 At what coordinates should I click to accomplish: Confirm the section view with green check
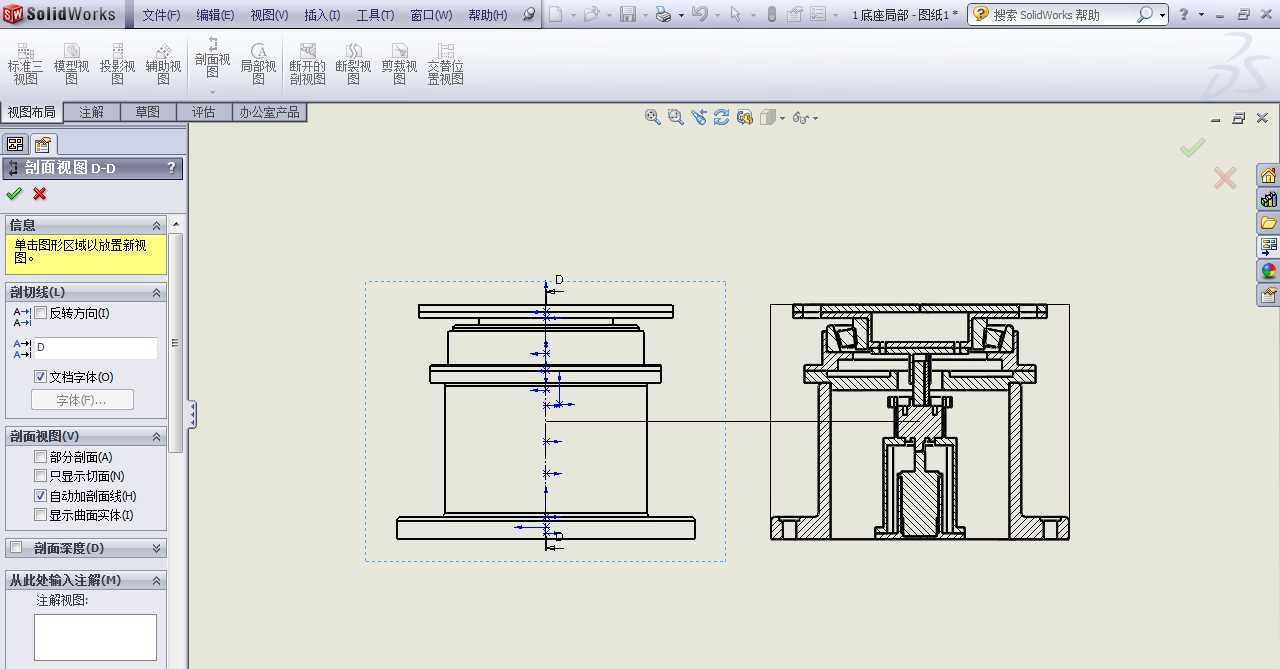point(14,194)
